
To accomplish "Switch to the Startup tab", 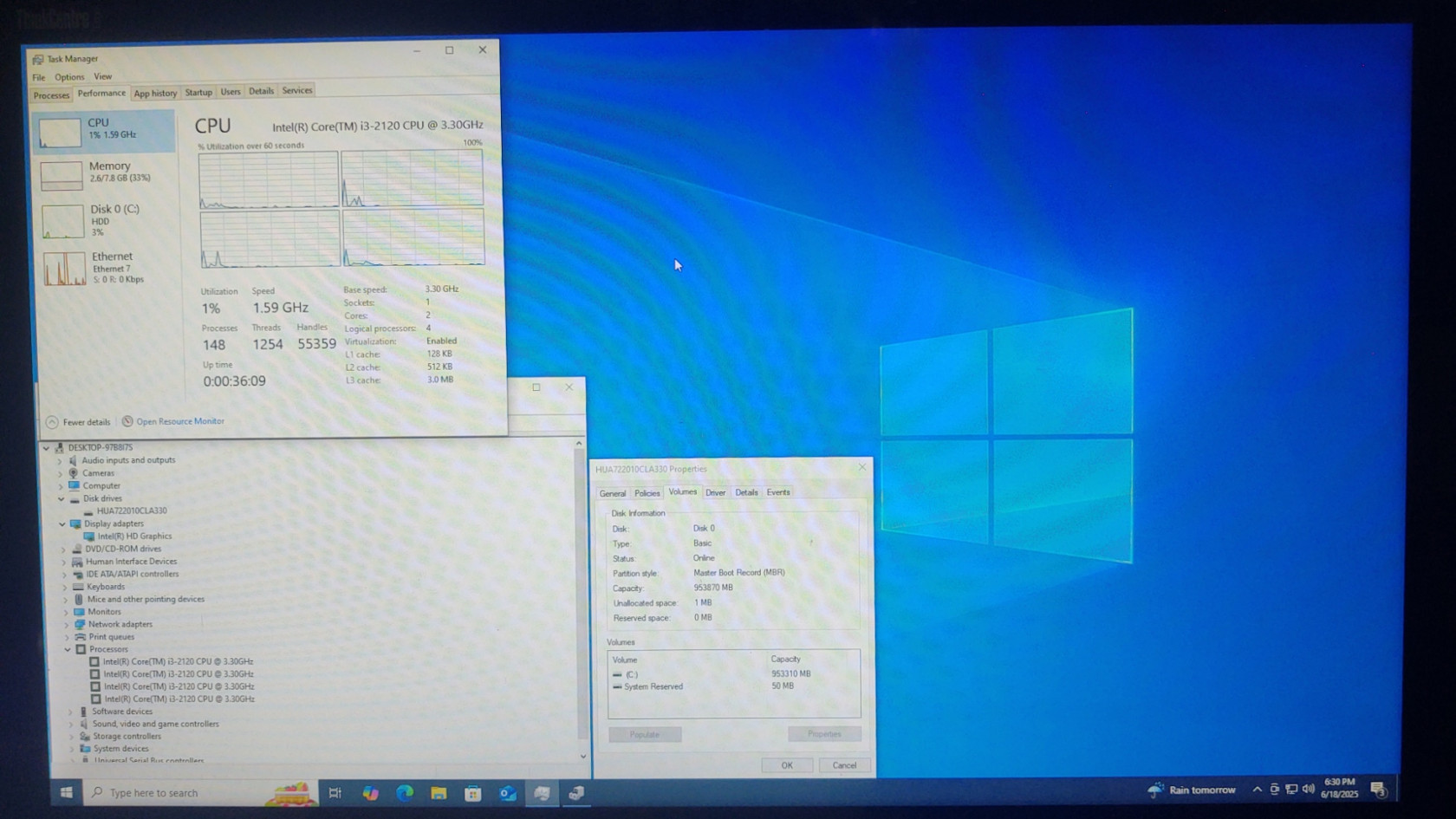I will pyautogui.click(x=198, y=93).
